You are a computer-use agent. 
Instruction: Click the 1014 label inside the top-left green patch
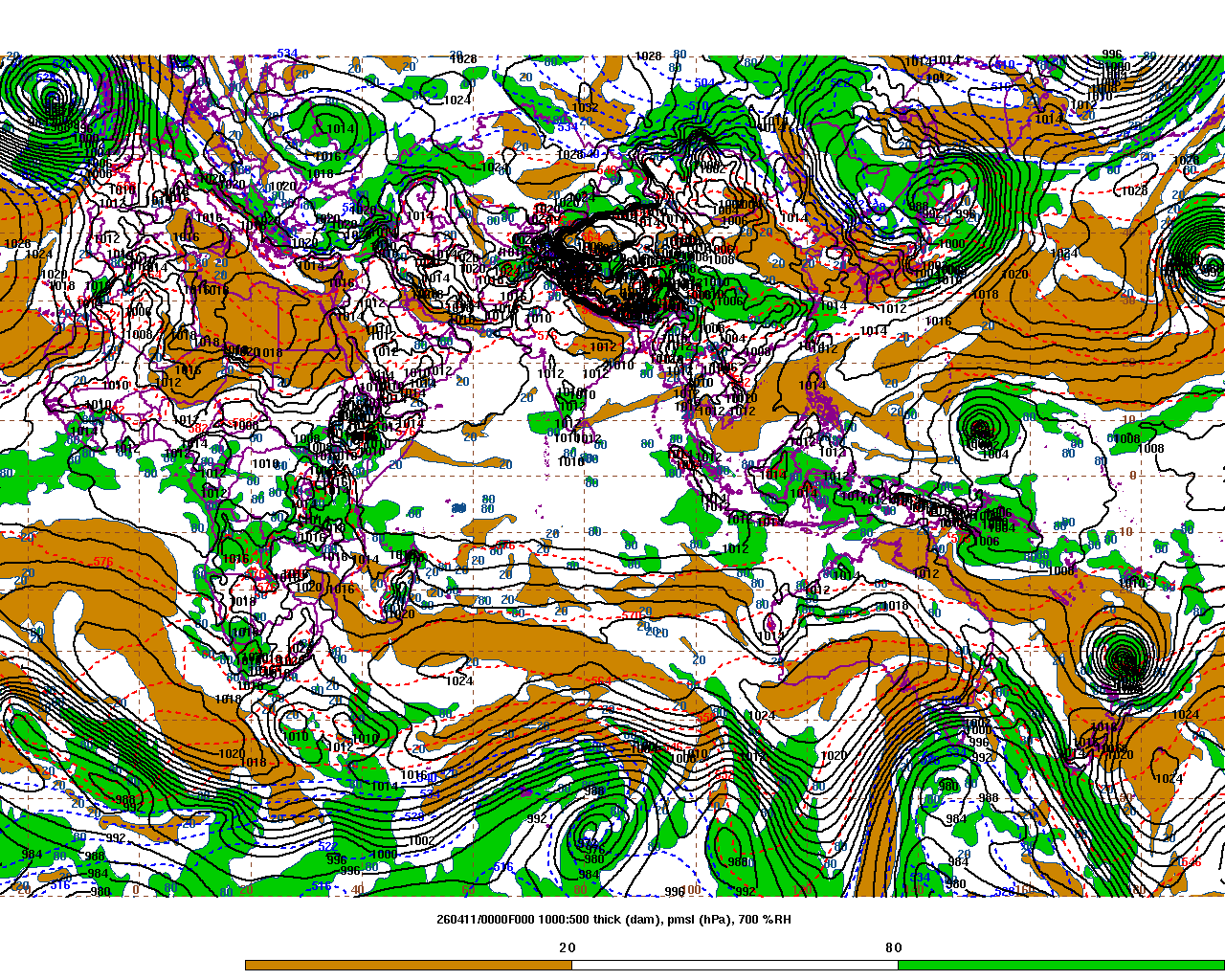click(x=341, y=129)
